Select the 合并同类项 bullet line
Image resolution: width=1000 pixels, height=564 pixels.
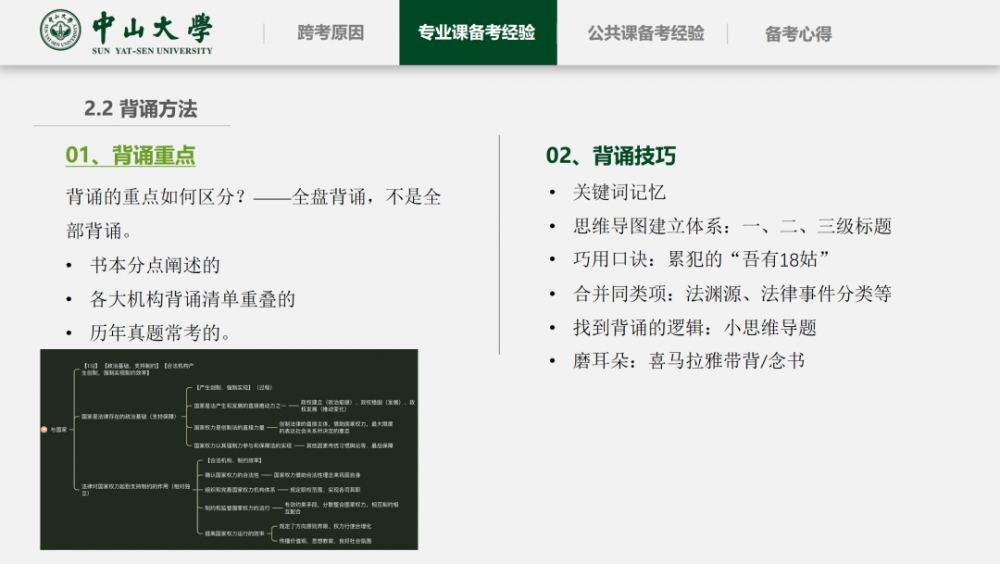(730, 294)
